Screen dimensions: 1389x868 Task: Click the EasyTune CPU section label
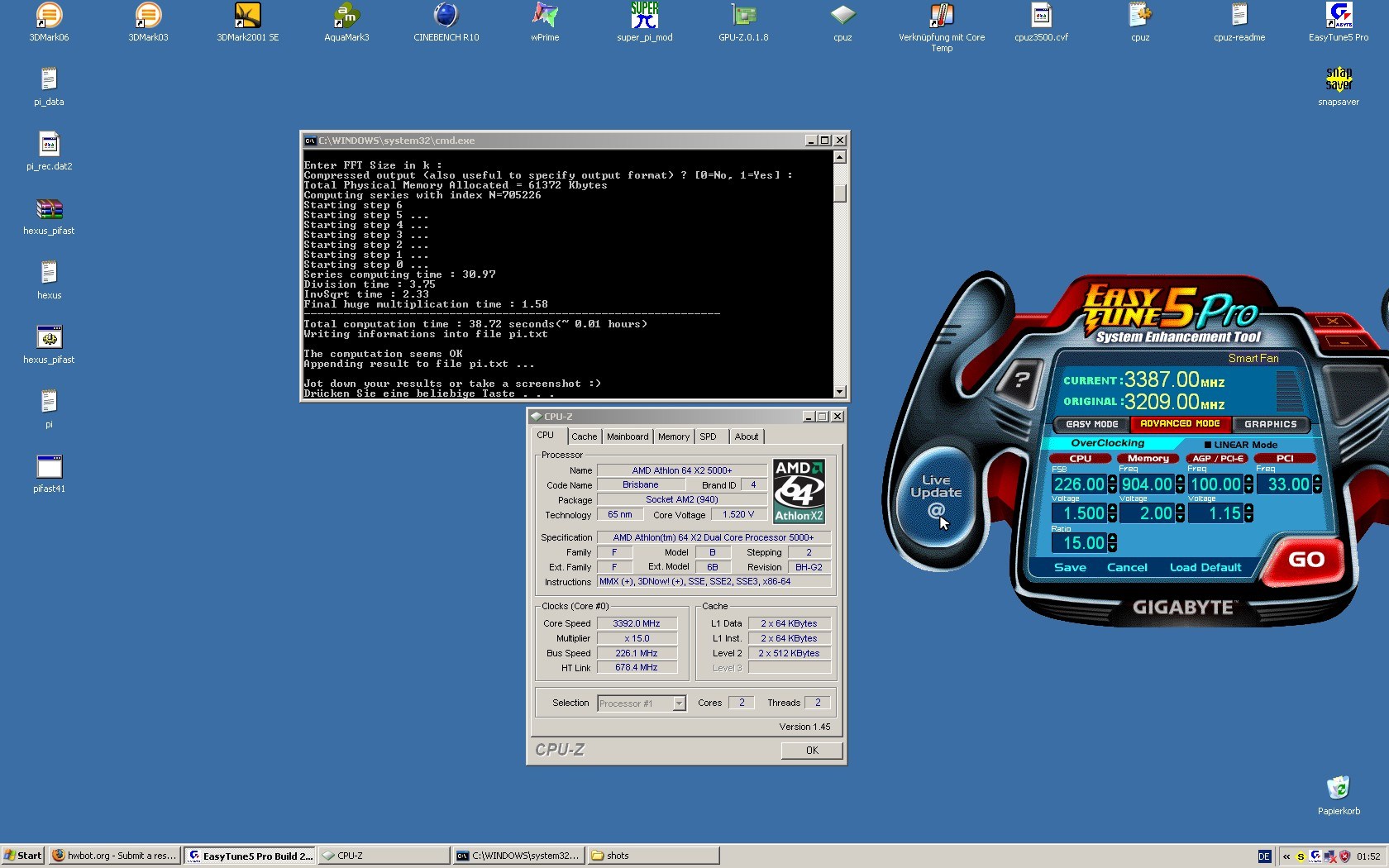click(1080, 458)
